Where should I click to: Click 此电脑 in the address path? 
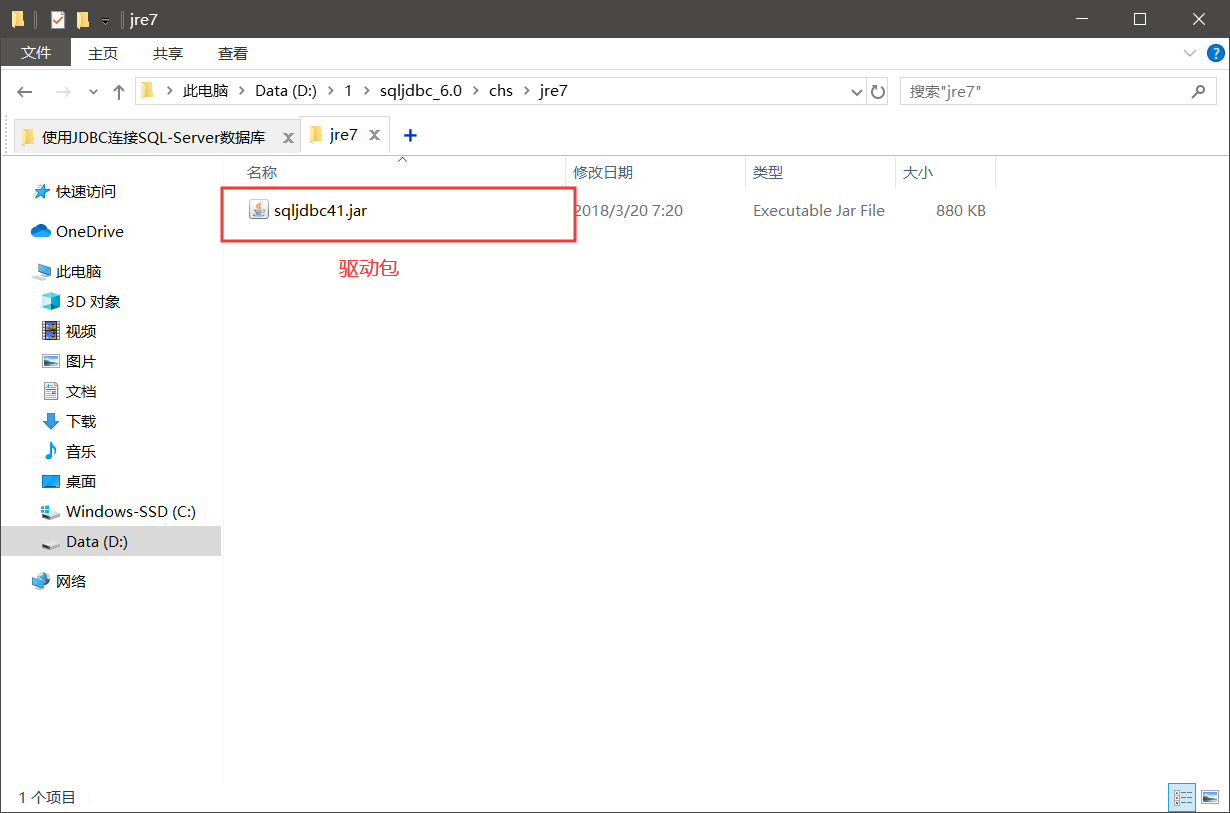point(205,91)
